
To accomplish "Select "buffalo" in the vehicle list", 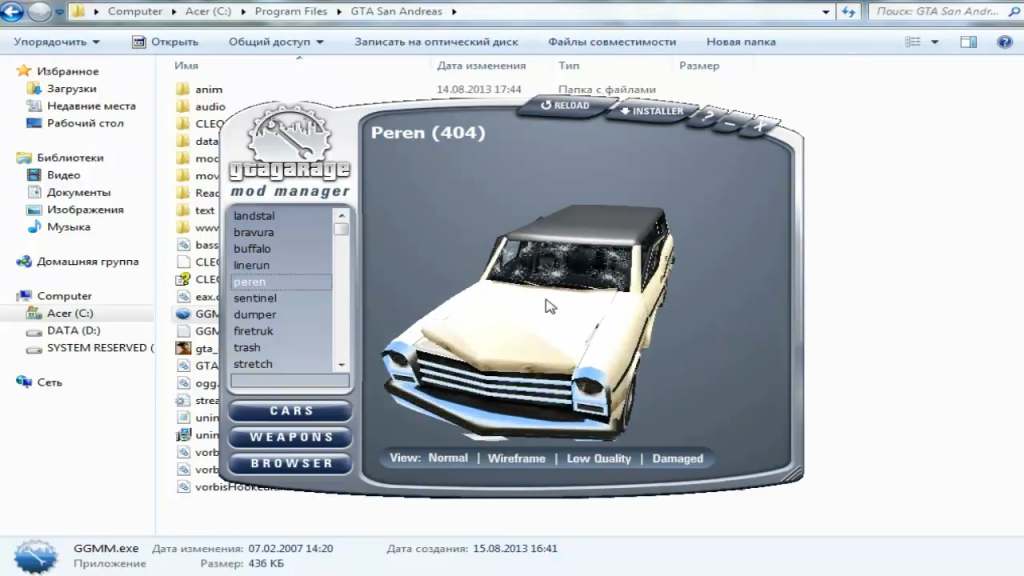I will click(x=281, y=249).
